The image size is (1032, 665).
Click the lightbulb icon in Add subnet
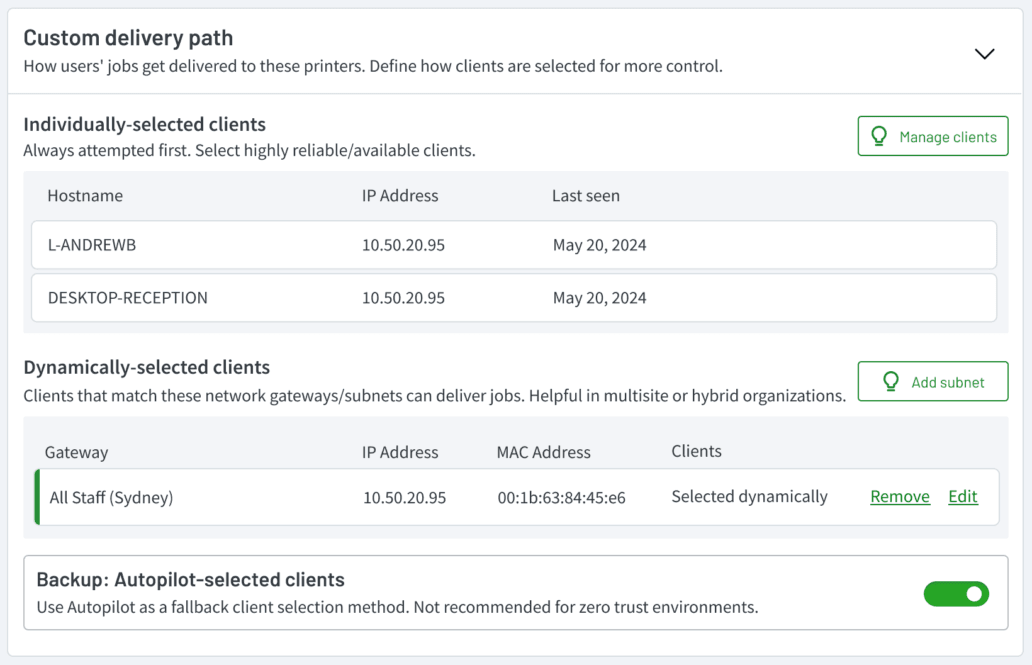(x=891, y=382)
